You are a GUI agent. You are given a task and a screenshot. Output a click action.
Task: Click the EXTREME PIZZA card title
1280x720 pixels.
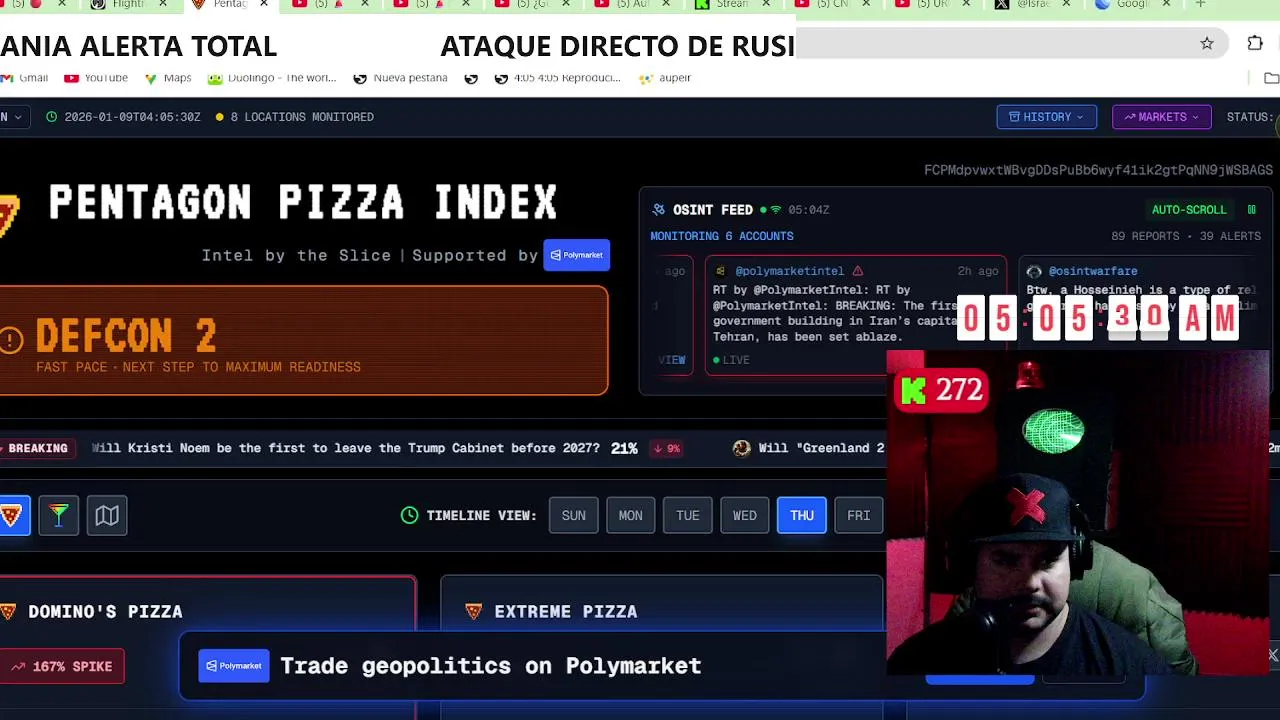565,611
